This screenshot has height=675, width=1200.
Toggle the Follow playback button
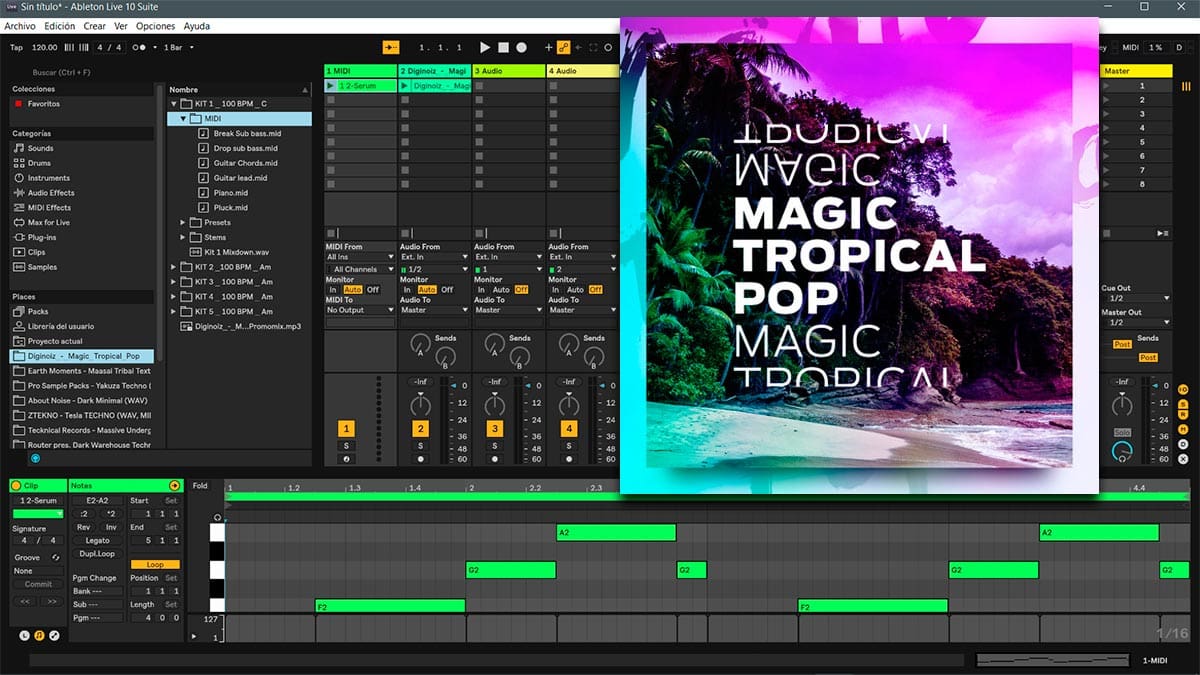pos(391,47)
